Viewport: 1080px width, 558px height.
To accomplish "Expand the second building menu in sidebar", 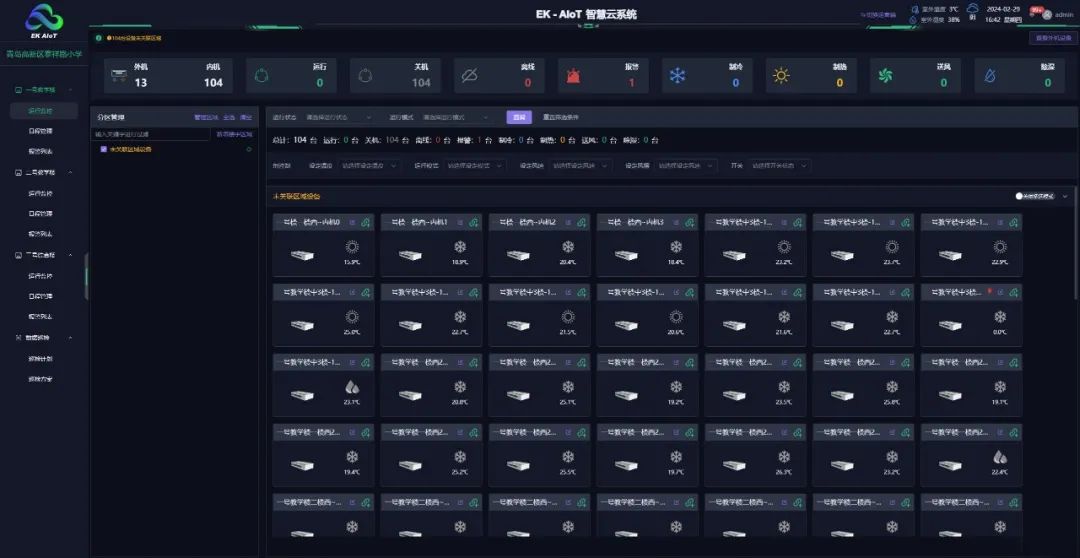I will point(48,172).
